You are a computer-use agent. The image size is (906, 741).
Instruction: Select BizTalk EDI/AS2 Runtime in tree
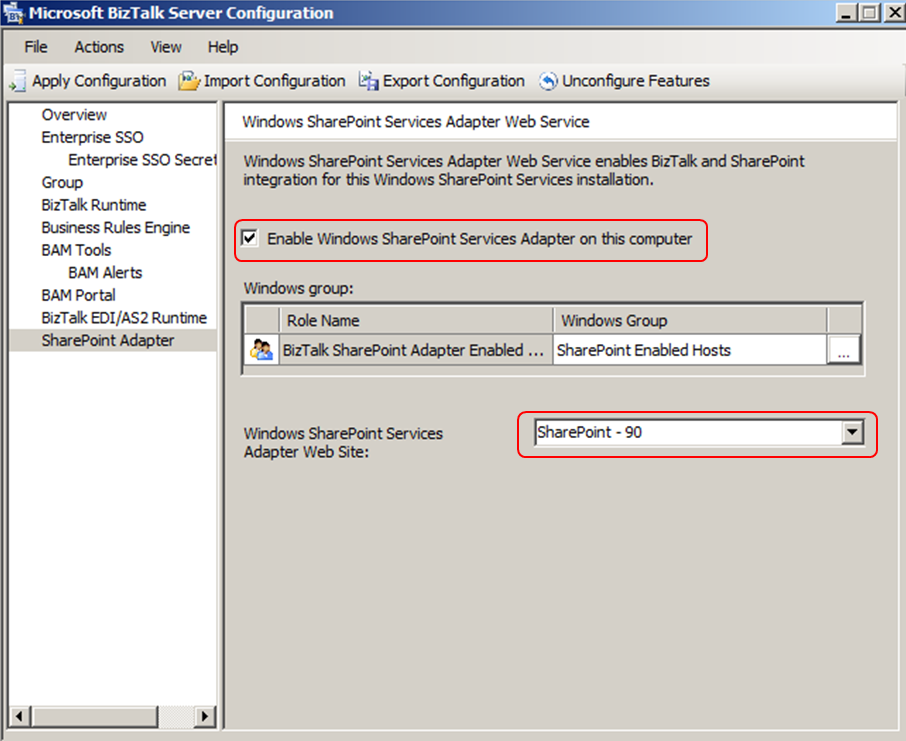[x=124, y=318]
